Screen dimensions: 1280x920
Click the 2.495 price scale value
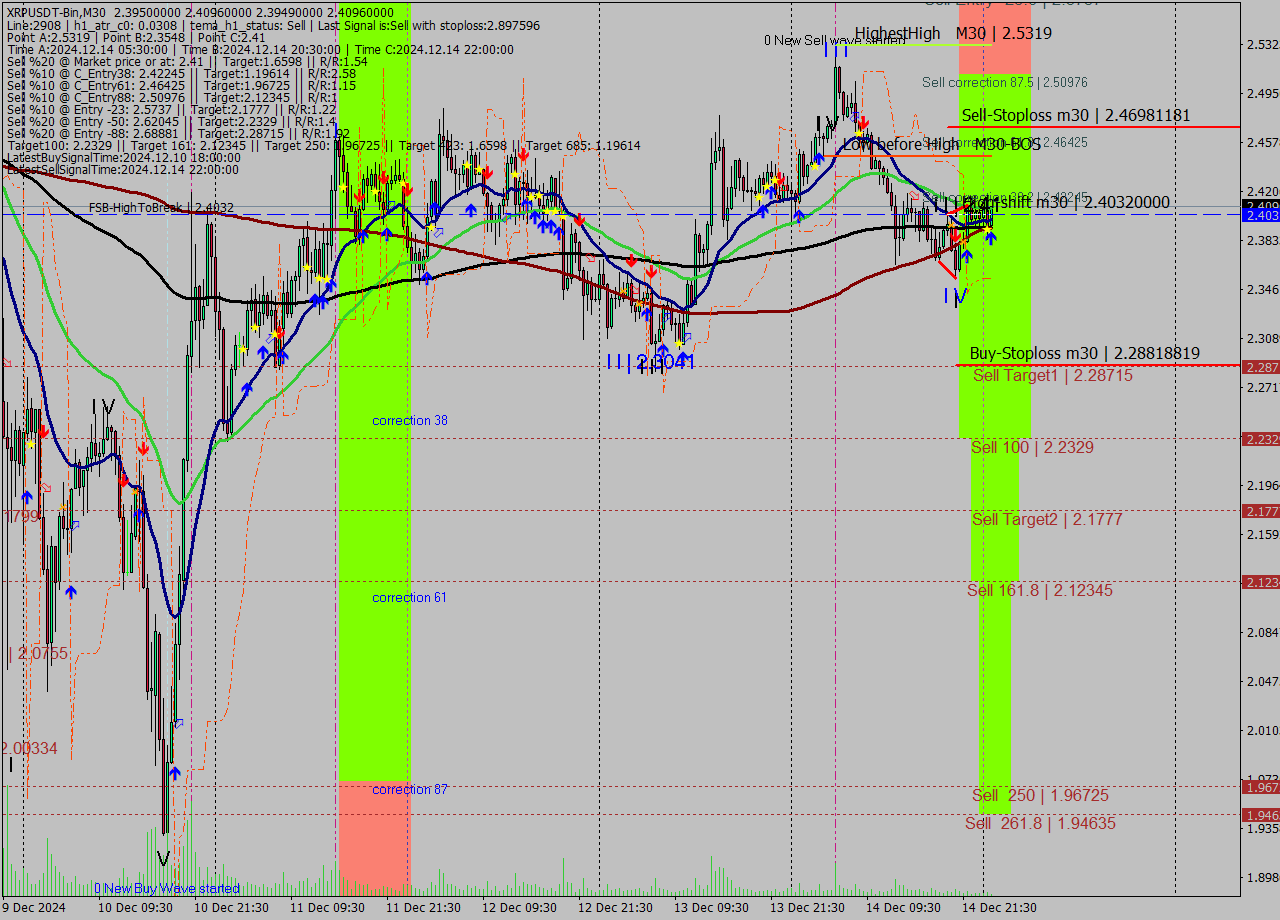(1263, 94)
